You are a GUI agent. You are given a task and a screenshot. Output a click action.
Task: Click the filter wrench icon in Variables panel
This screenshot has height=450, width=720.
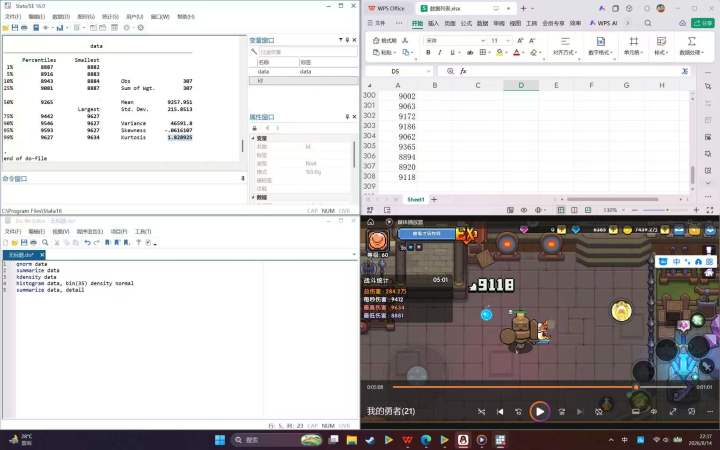[254, 52]
